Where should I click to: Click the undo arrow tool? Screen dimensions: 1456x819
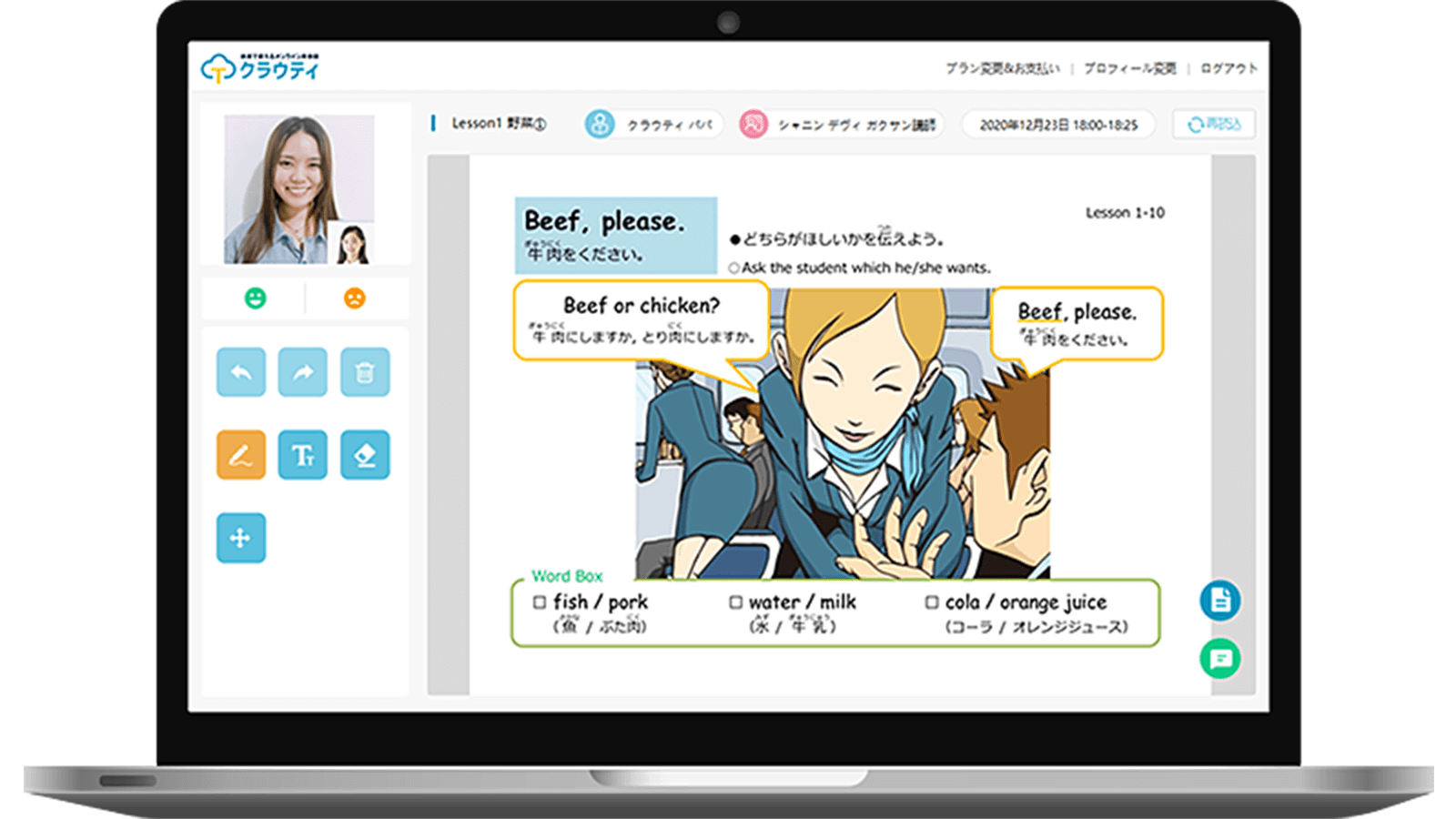pos(241,372)
